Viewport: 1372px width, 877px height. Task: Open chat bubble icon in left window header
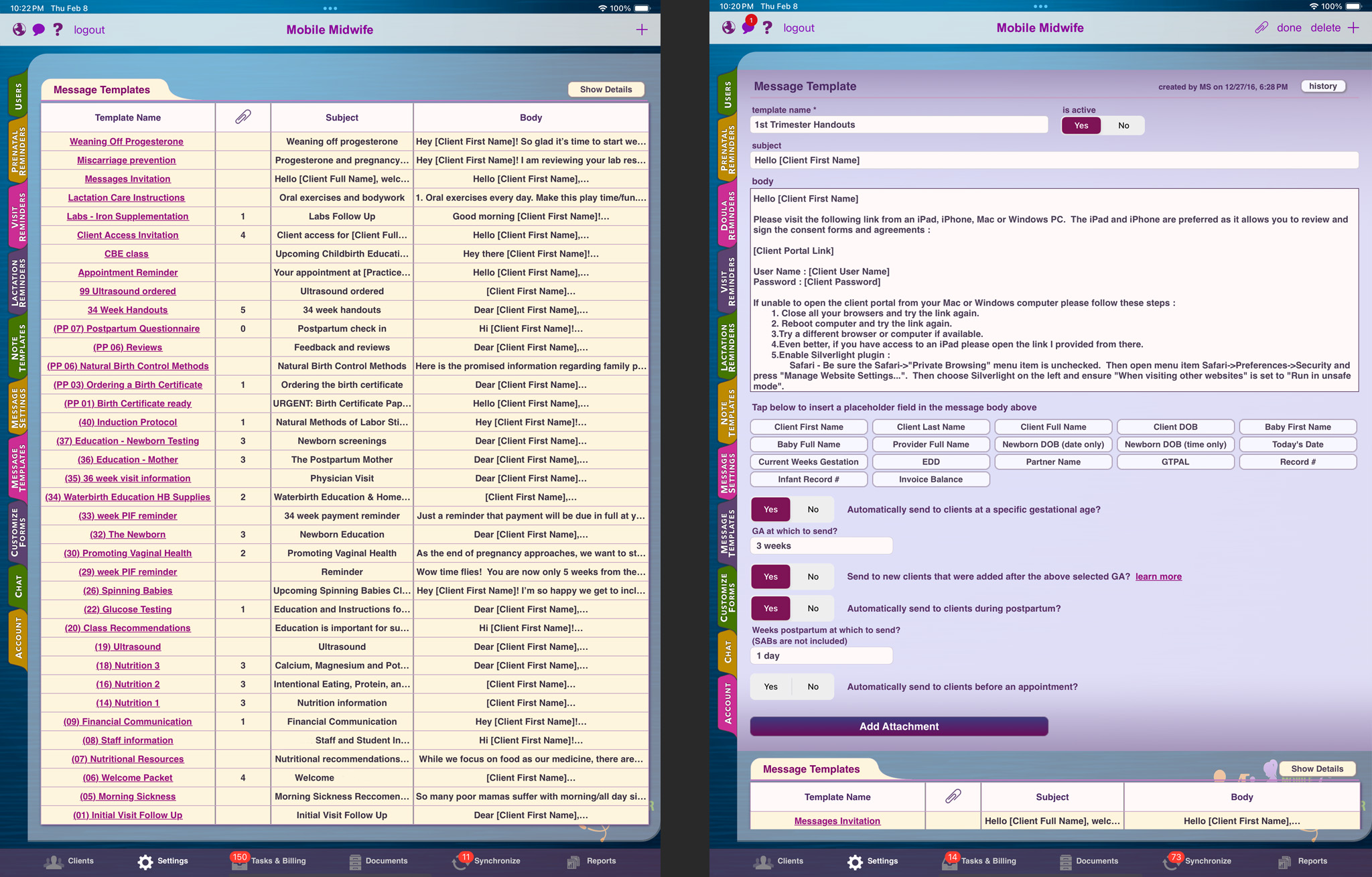(39, 29)
